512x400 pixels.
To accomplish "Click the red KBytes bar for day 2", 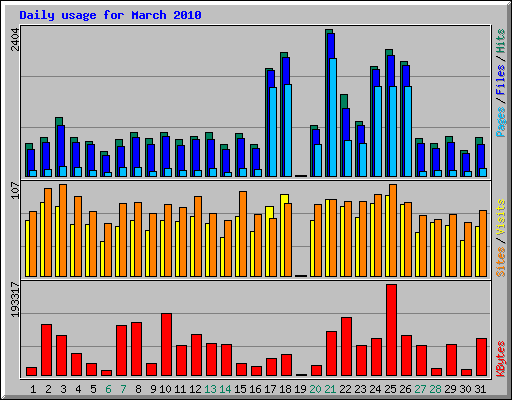I will [46, 350].
